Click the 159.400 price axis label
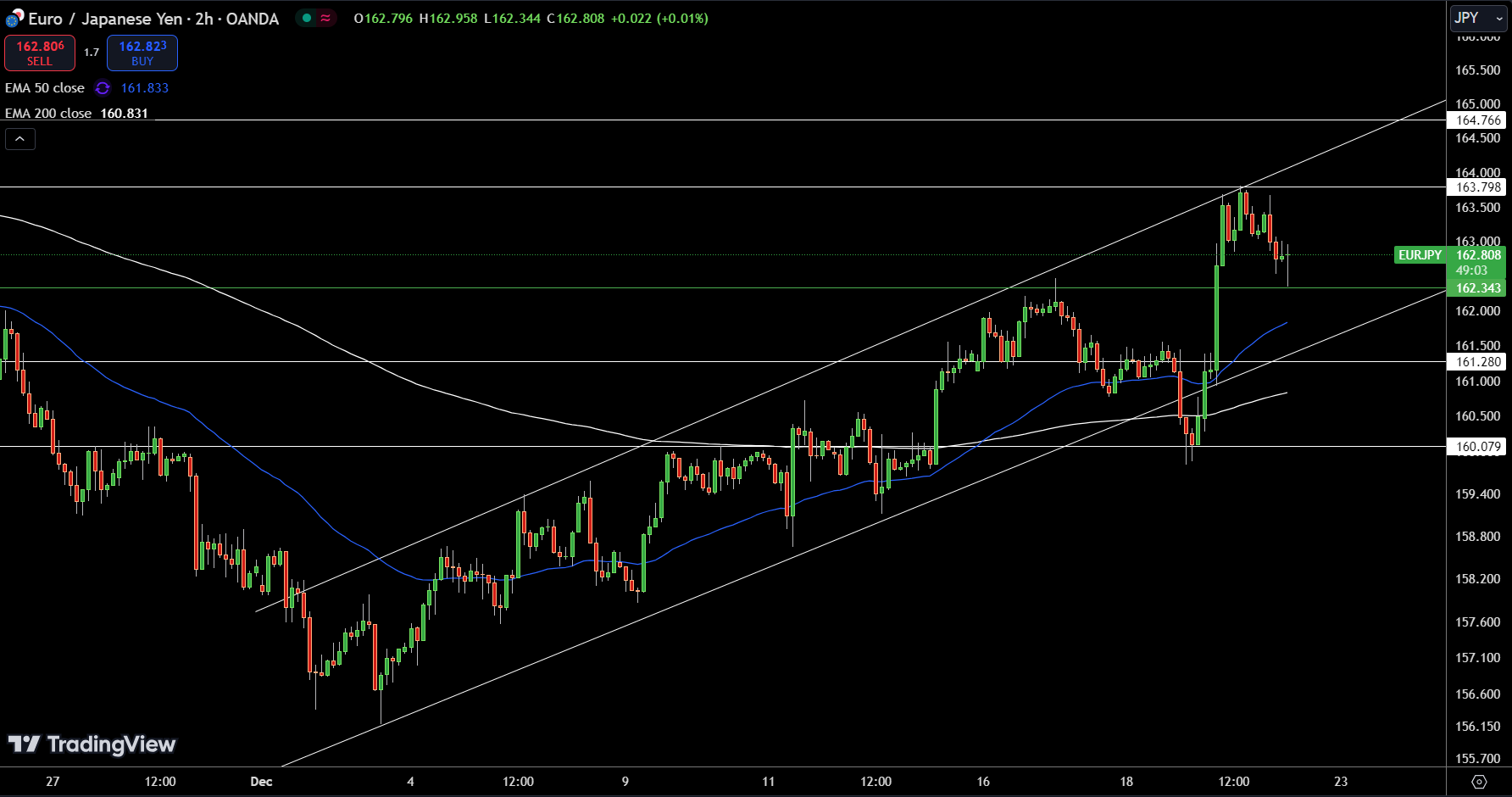The height and width of the screenshot is (797, 1512). (1478, 494)
